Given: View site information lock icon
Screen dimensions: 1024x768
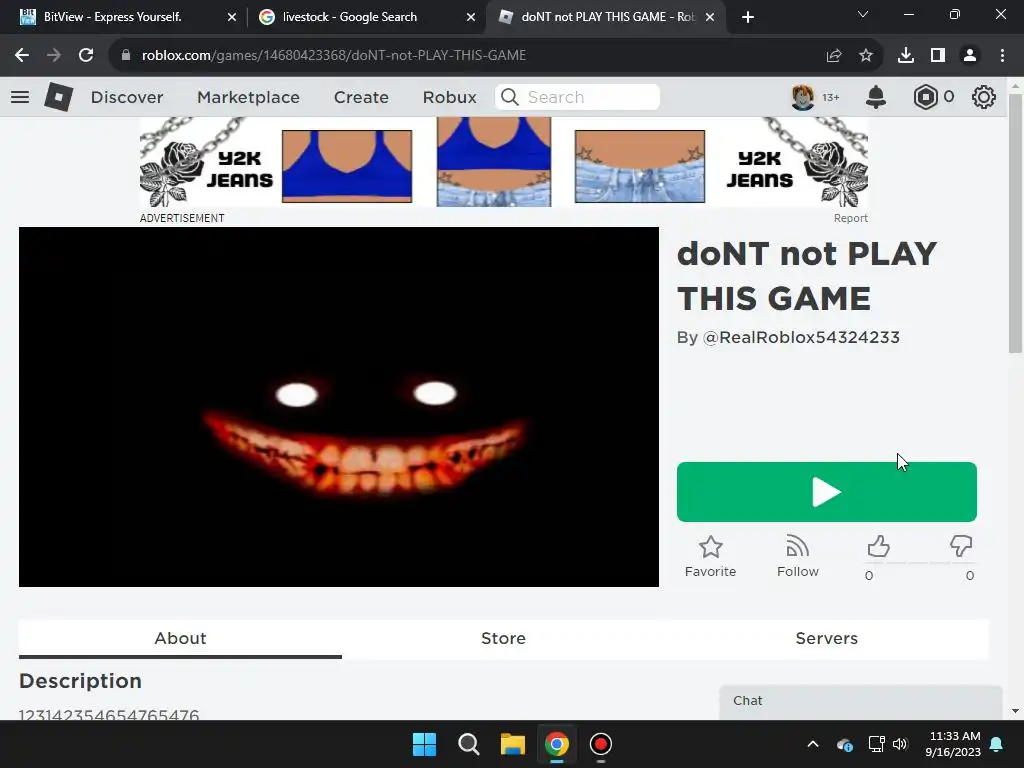Looking at the screenshot, I should point(126,56).
